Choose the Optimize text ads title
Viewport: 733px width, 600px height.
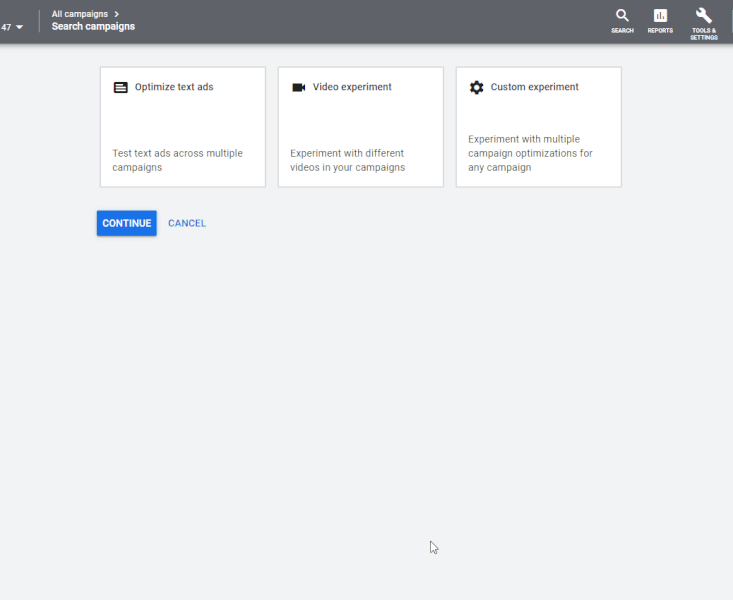(x=174, y=87)
